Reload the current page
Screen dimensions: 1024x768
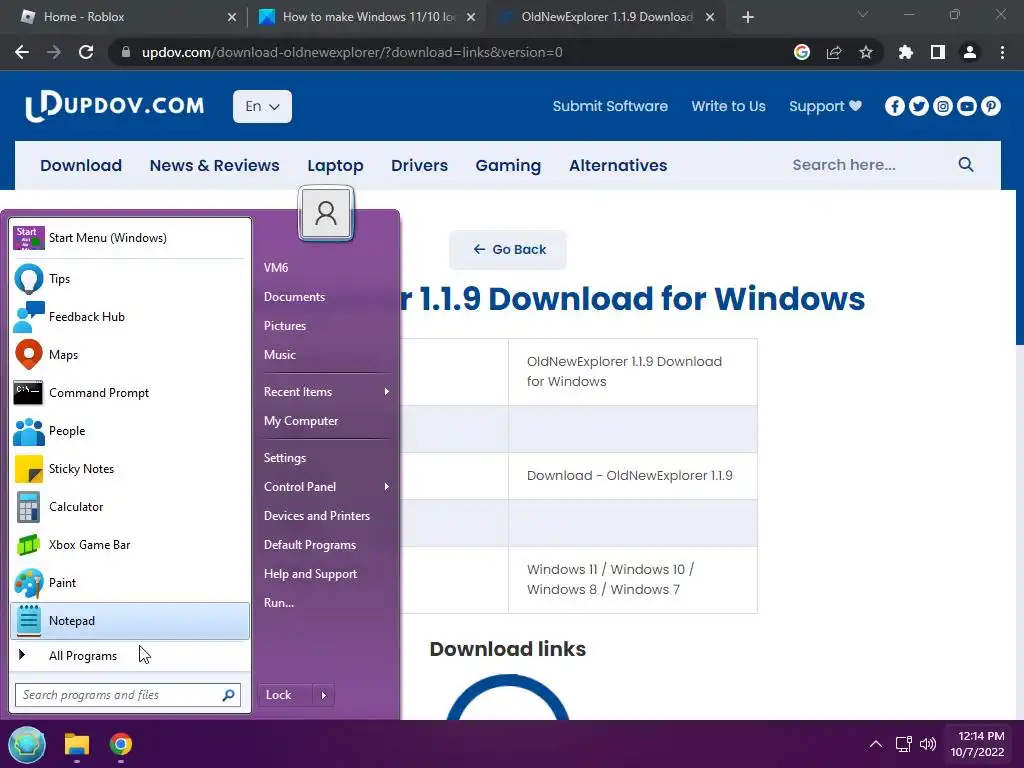(86, 52)
